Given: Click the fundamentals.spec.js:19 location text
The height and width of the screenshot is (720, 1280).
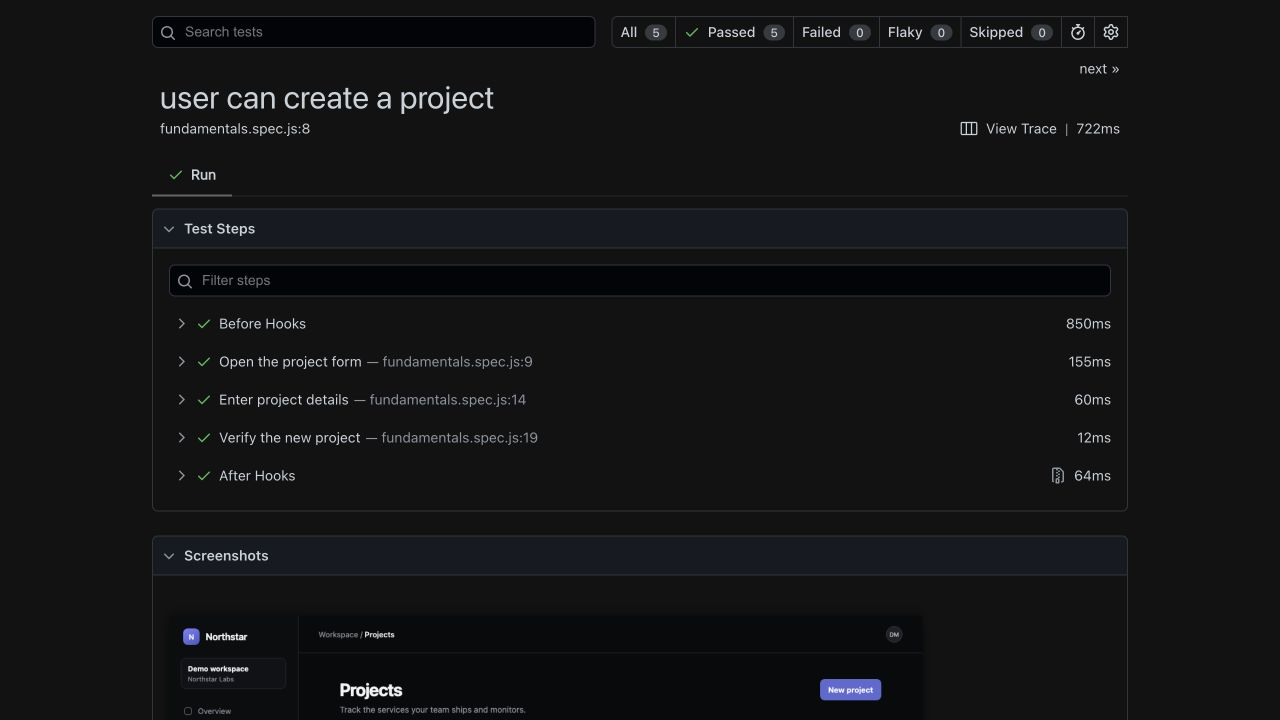Looking at the screenshot, I should click(x=460, y=438).
